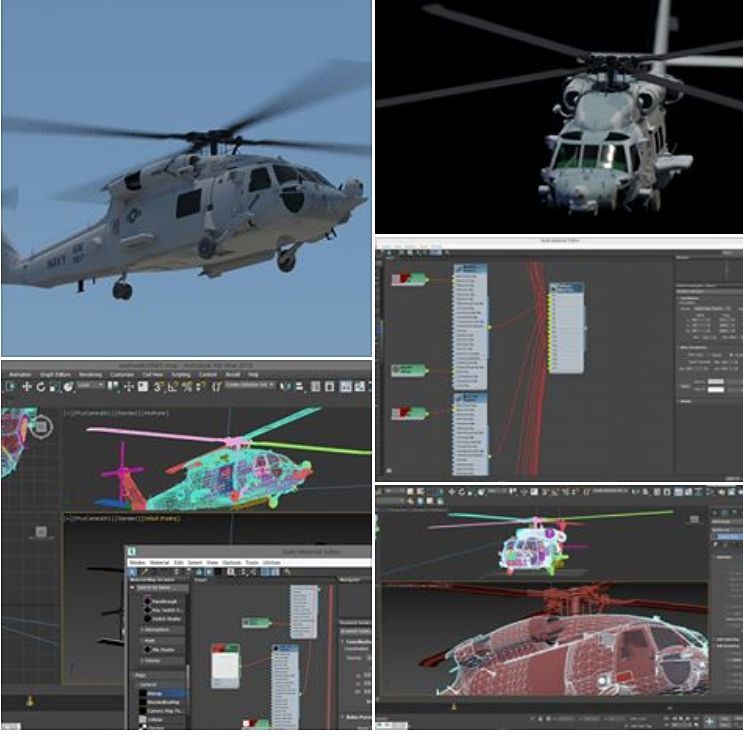Click Pick Material from Object eyedropper icon
The image size is (743, 743).
pyautogui.click(x=145, y=572)
